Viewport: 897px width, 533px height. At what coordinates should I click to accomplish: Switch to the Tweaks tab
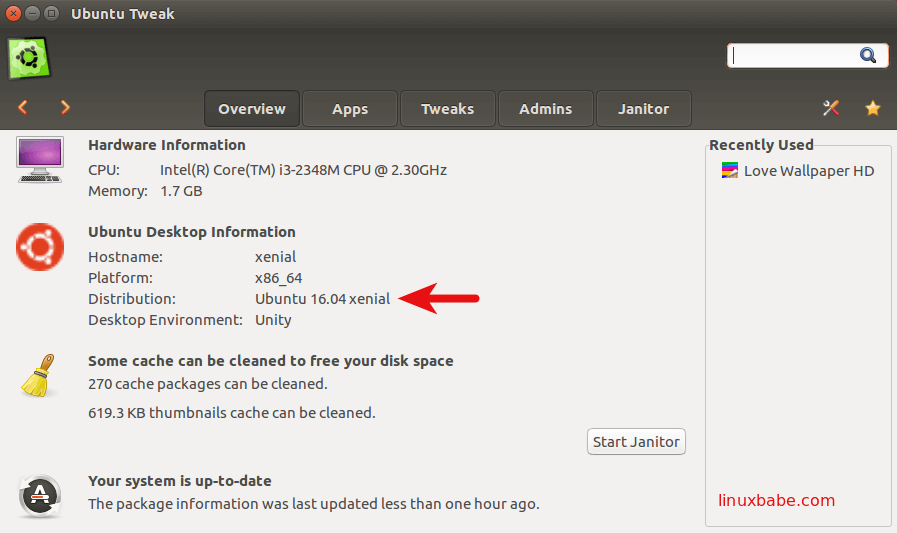point(447,109)
